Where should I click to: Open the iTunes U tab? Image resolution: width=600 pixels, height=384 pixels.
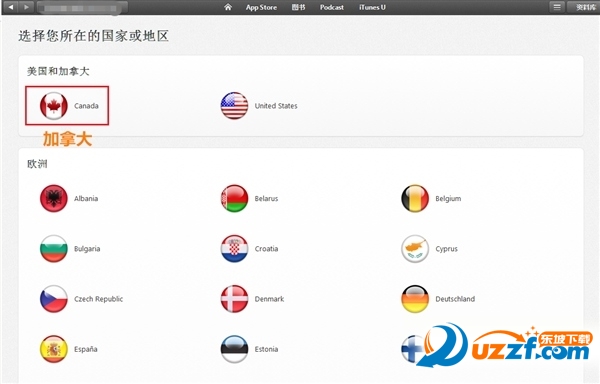click(372, 7)
